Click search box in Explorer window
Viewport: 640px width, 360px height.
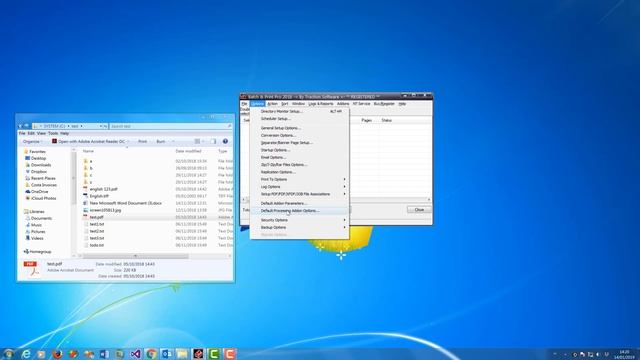click(171, 126)
